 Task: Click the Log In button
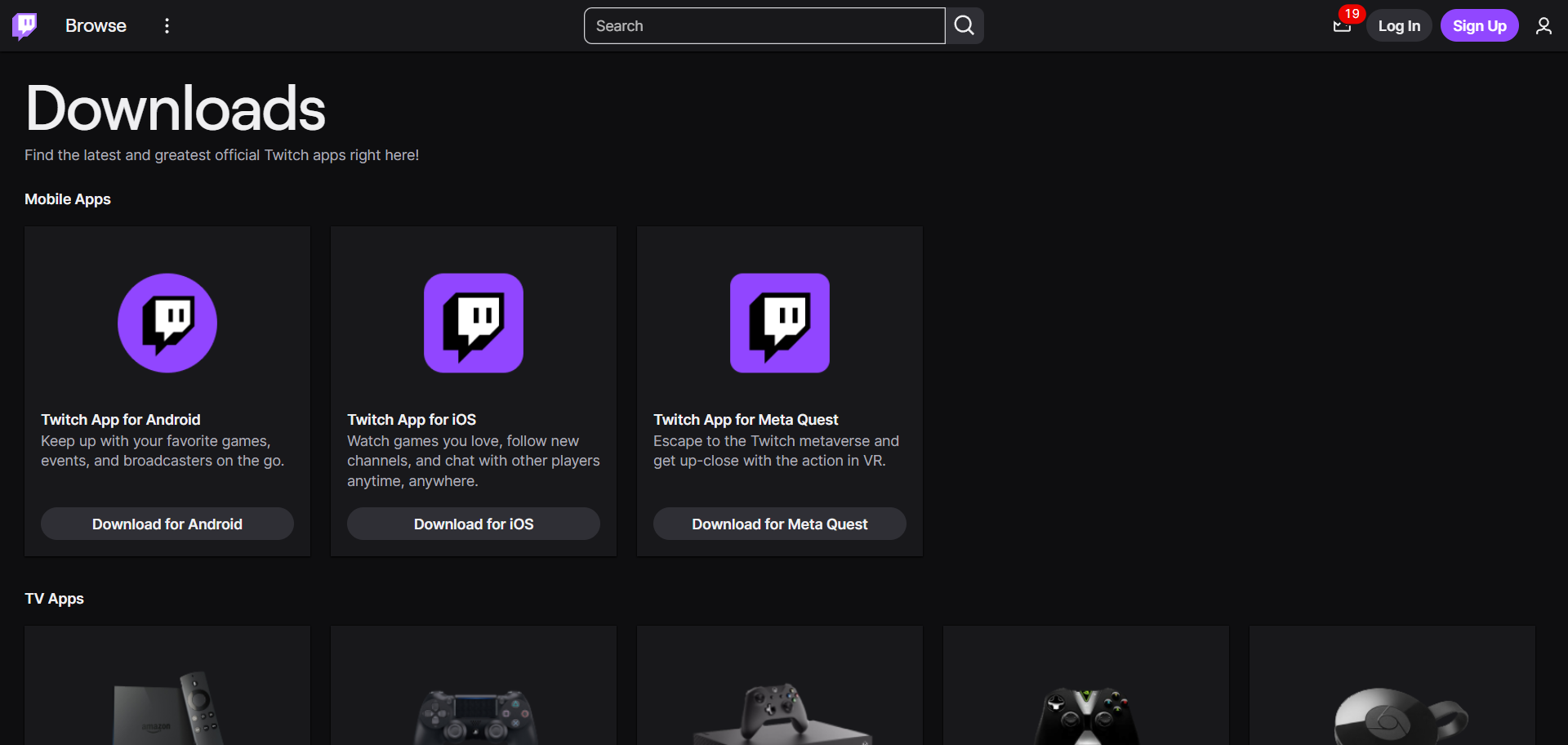point(1398,25)
